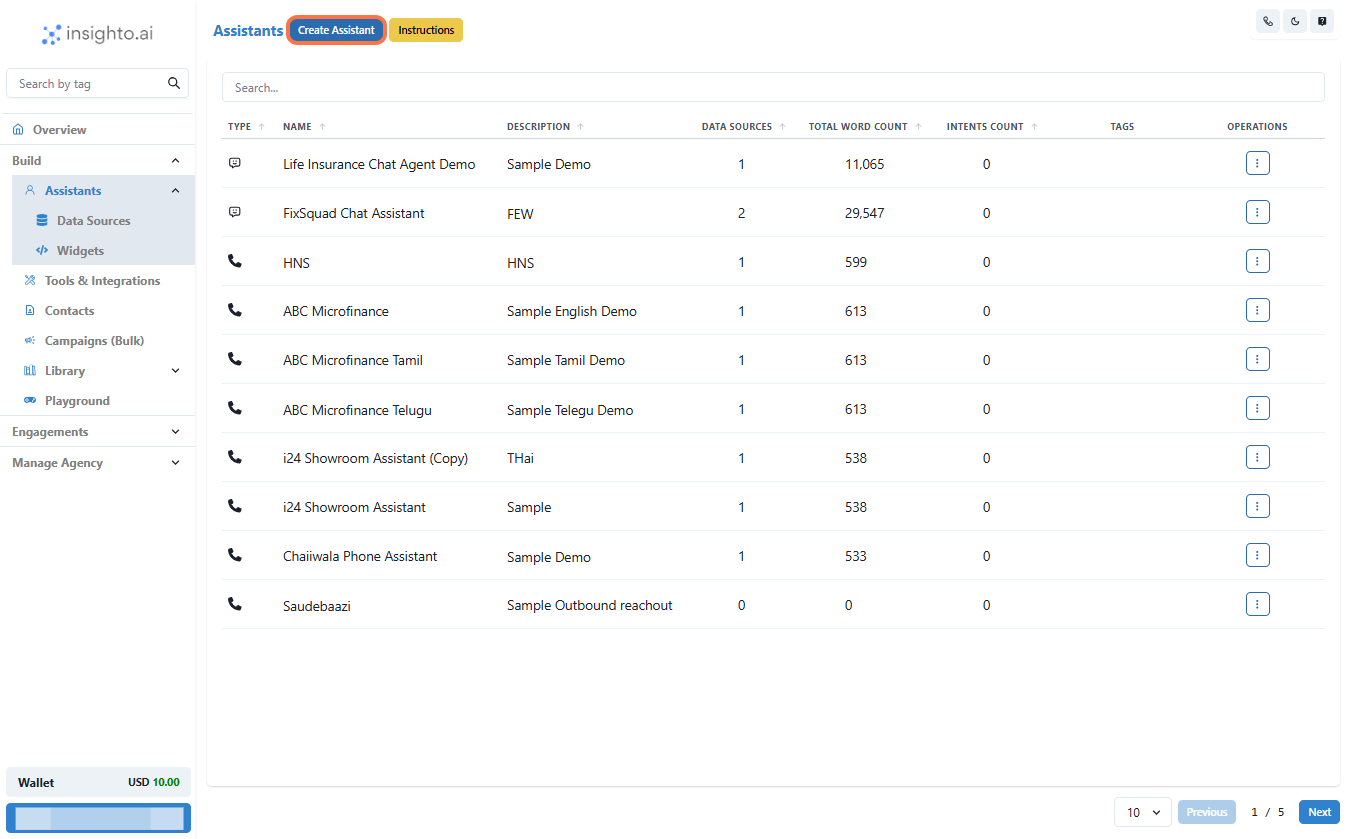This screenshot has width=1352, height=839.
Task: Click the THai description cell
Action: (x=520, y=458)
